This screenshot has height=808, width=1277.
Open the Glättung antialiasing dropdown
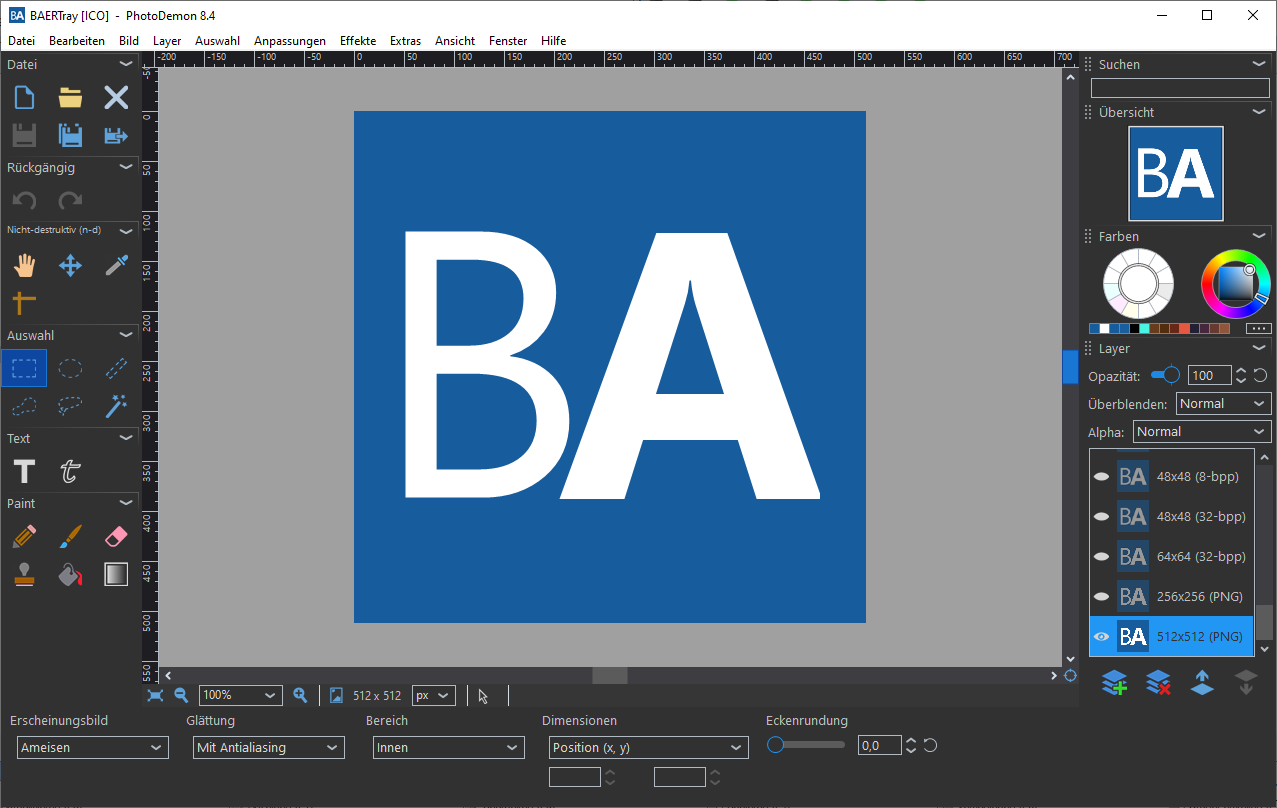tap(268, 747)
